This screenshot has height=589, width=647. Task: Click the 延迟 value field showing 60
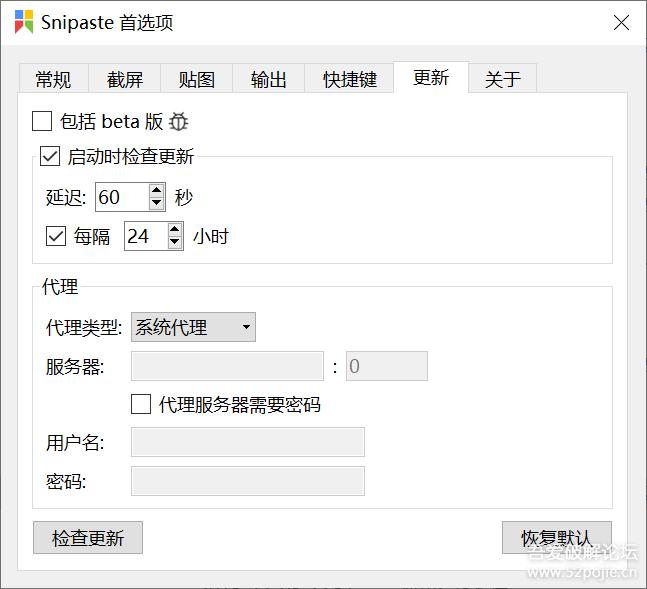122,197
